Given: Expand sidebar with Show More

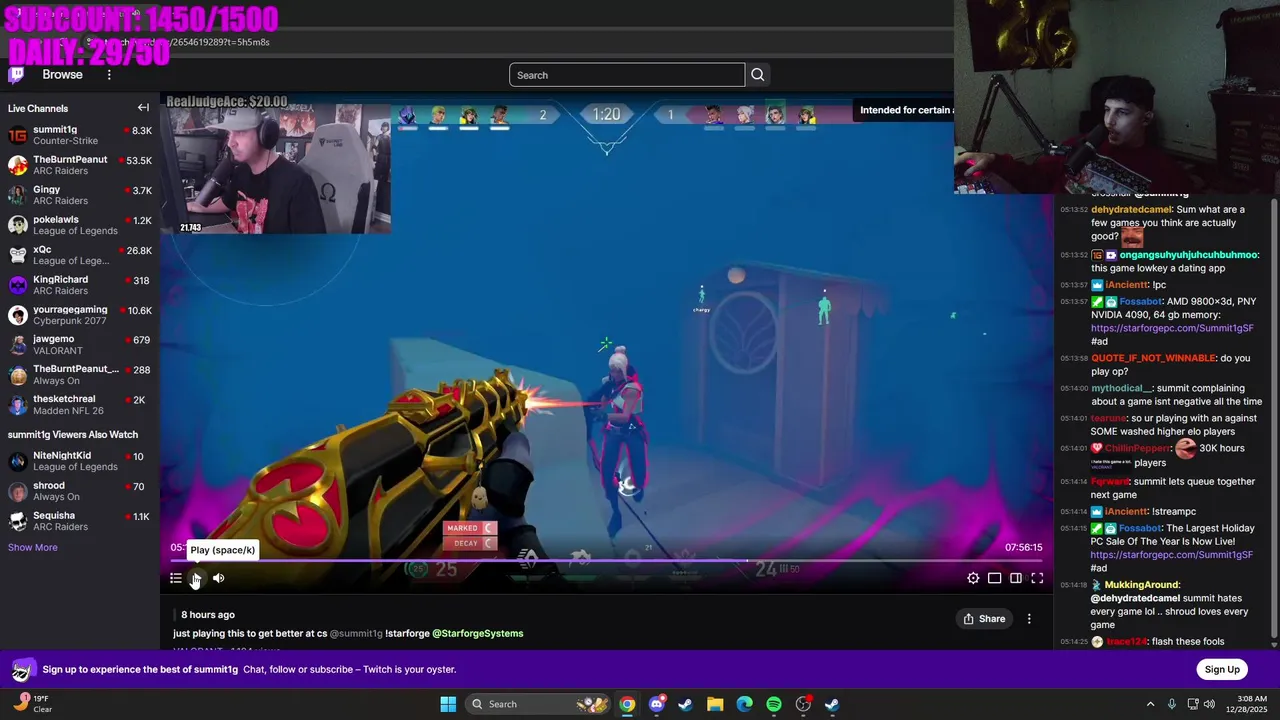Looking at the screenshot, I should click(33, 547).
